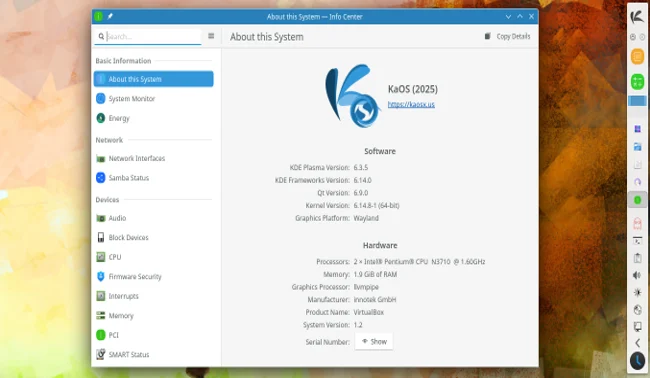Open the kaosx.us website link
Viewport: 650px width, 378px height.
(411, 104)
